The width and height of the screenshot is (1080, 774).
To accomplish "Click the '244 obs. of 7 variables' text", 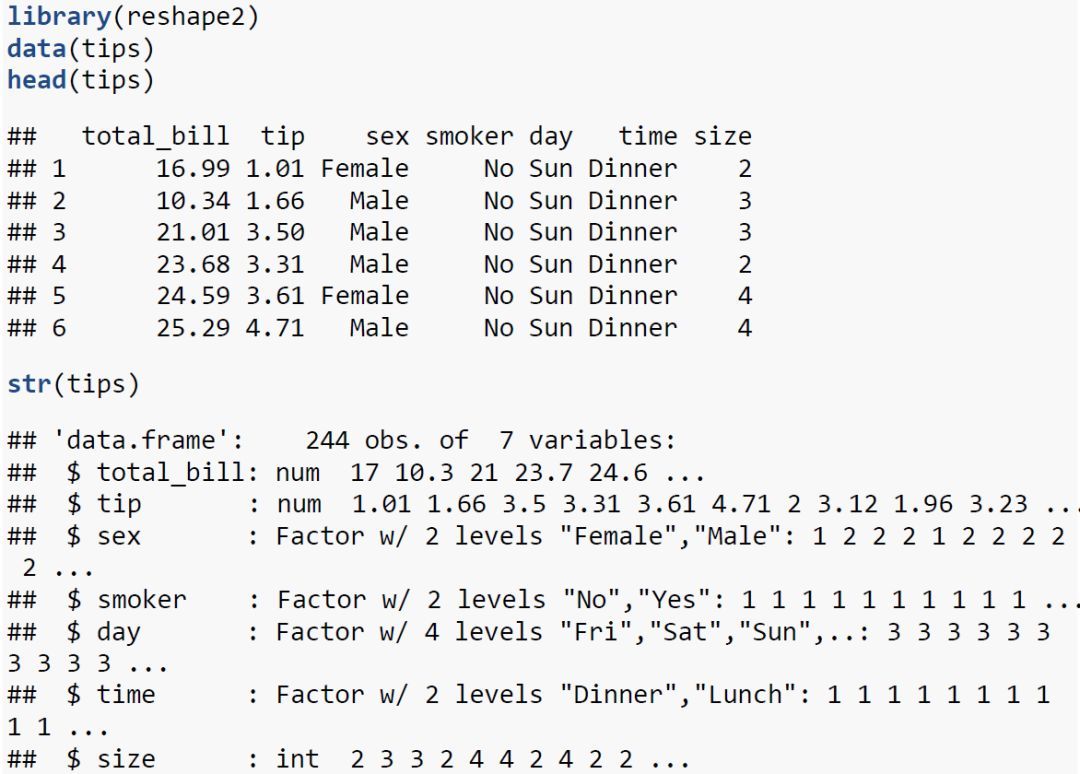I will 490,440.
